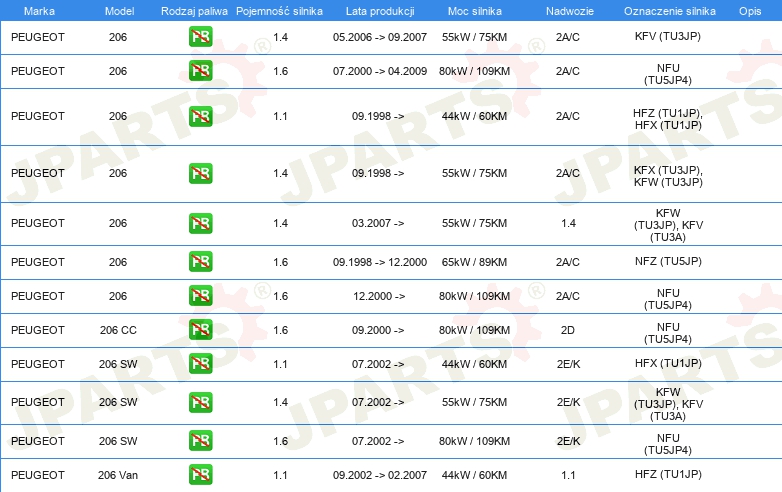
Task: Click the Marka column header
Action: (x=39, y=11)
